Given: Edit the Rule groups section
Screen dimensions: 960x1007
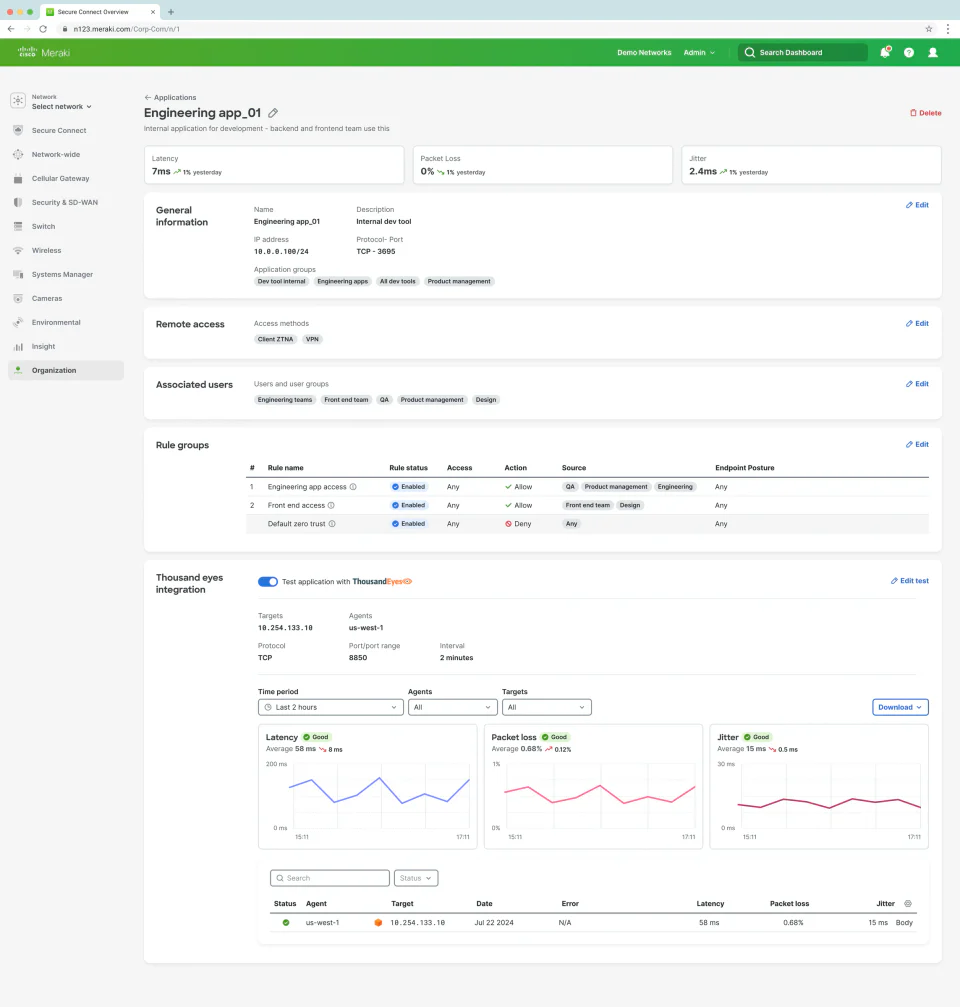Looking at the screenshot, I should tap(917, 444).
